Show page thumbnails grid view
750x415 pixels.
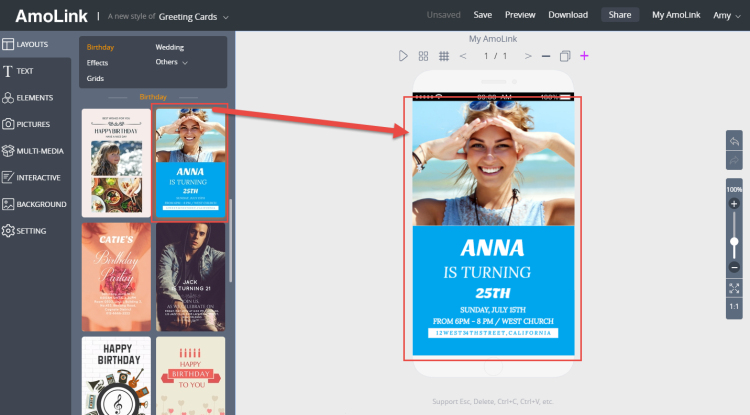(x=423, y=56)
